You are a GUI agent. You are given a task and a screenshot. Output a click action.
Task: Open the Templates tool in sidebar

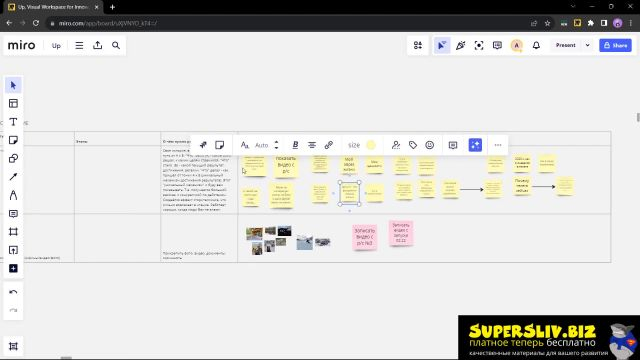point(13,103)
